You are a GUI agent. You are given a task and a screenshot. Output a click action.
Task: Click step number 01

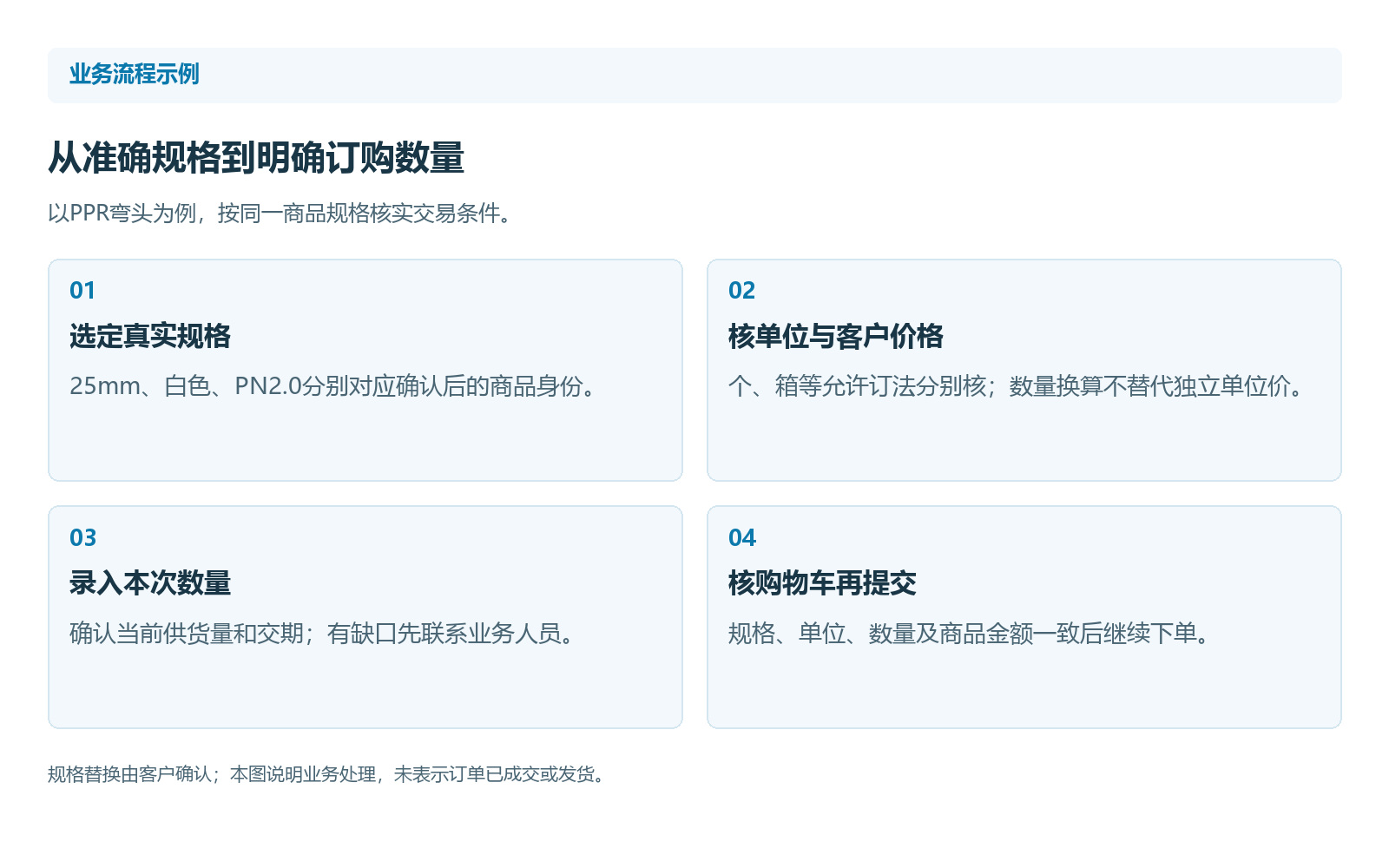[x=82, y=291]
